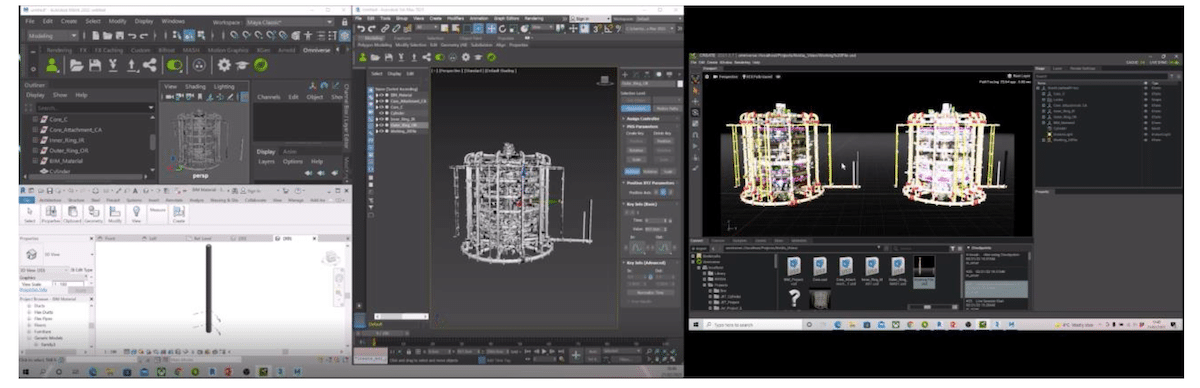
Task: Open Omniverse settings gear in Maya shelf
Action: pyautogui.click(x=225, y=65)
